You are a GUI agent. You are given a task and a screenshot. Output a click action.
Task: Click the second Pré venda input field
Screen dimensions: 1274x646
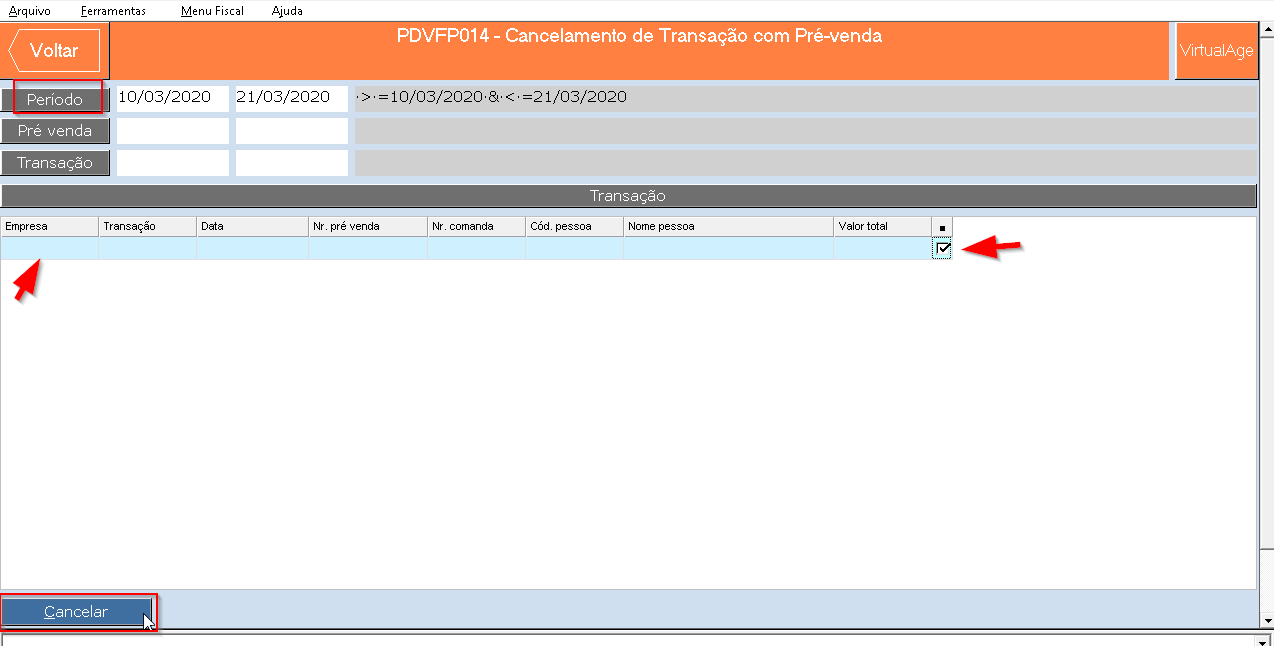tap(292, 131)
